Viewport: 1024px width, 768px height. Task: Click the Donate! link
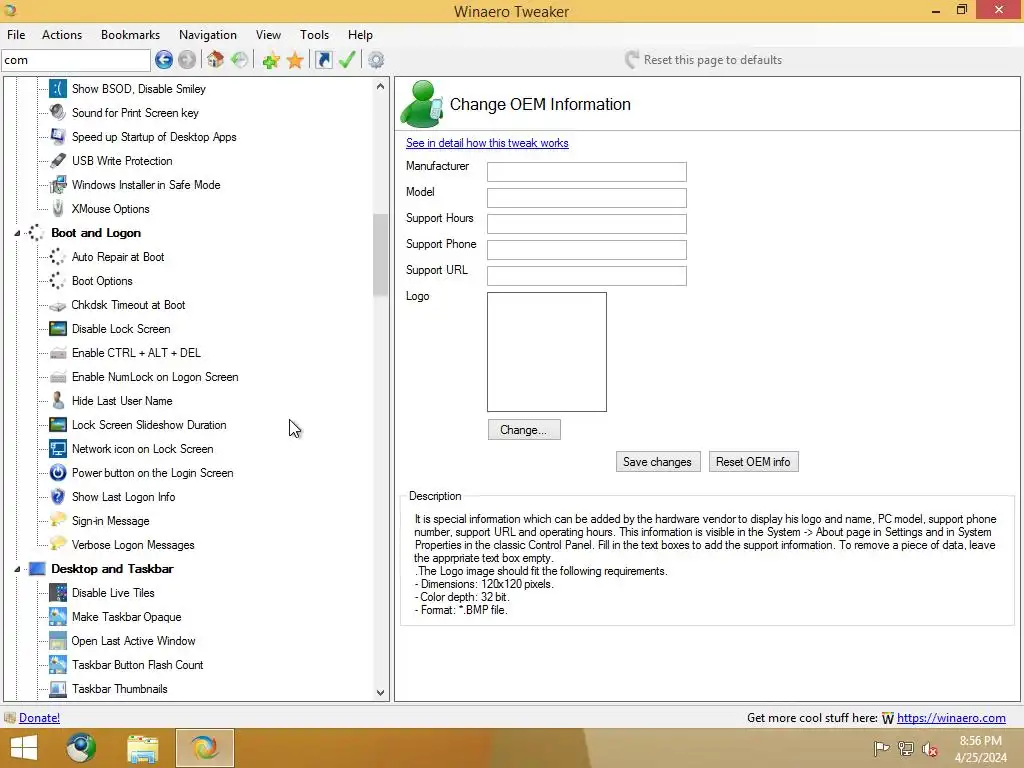[x=39, y=718]
